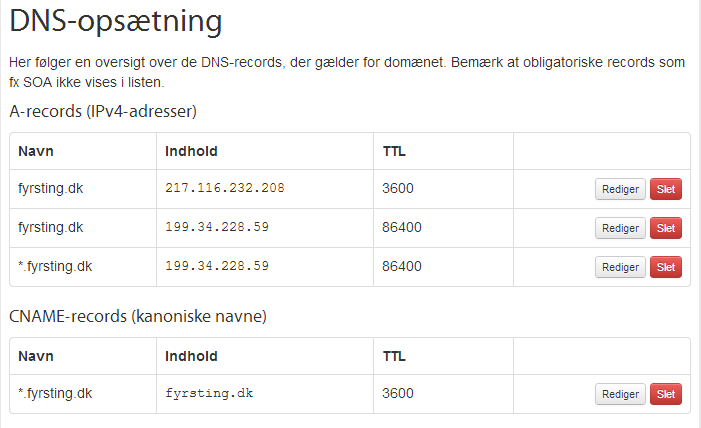The height and width of the screenshot is (428, 701).
Task: Click the *.fyrsting.dk name in the A-records table
Action: tap(55, 266)
